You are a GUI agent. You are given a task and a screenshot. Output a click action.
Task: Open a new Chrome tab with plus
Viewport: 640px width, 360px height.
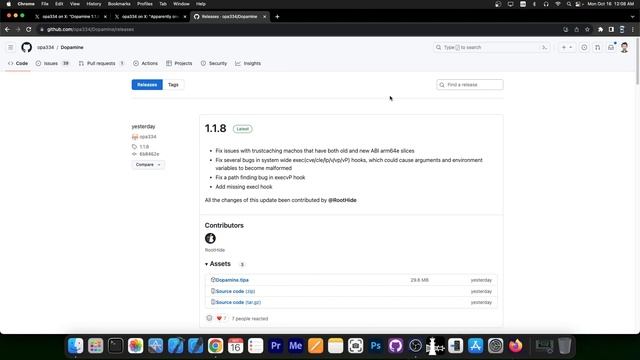pyautogui.click(x=277, y=17)
